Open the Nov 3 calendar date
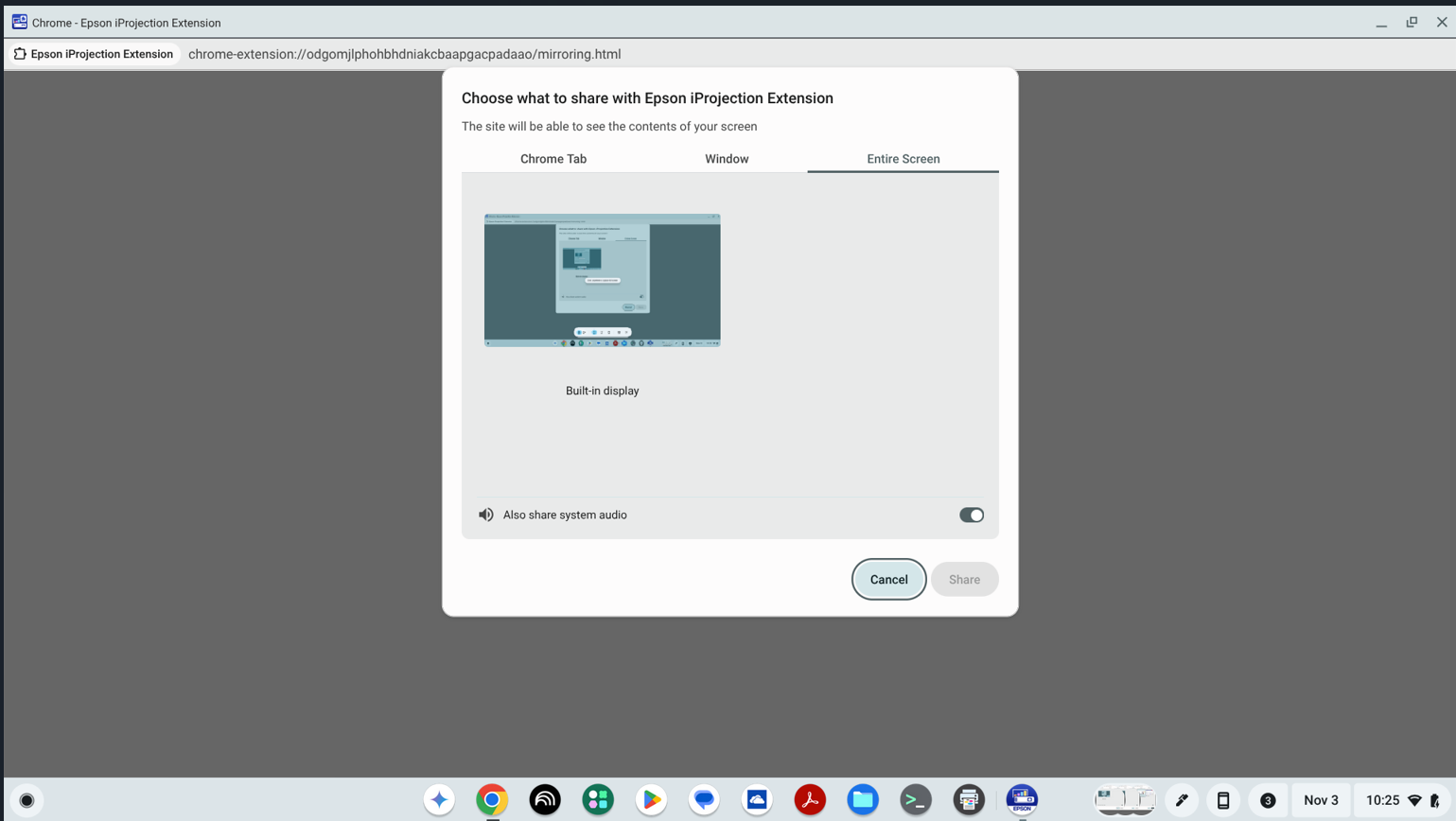This screenshot has width=1456, height=821. pos(1321,800)
